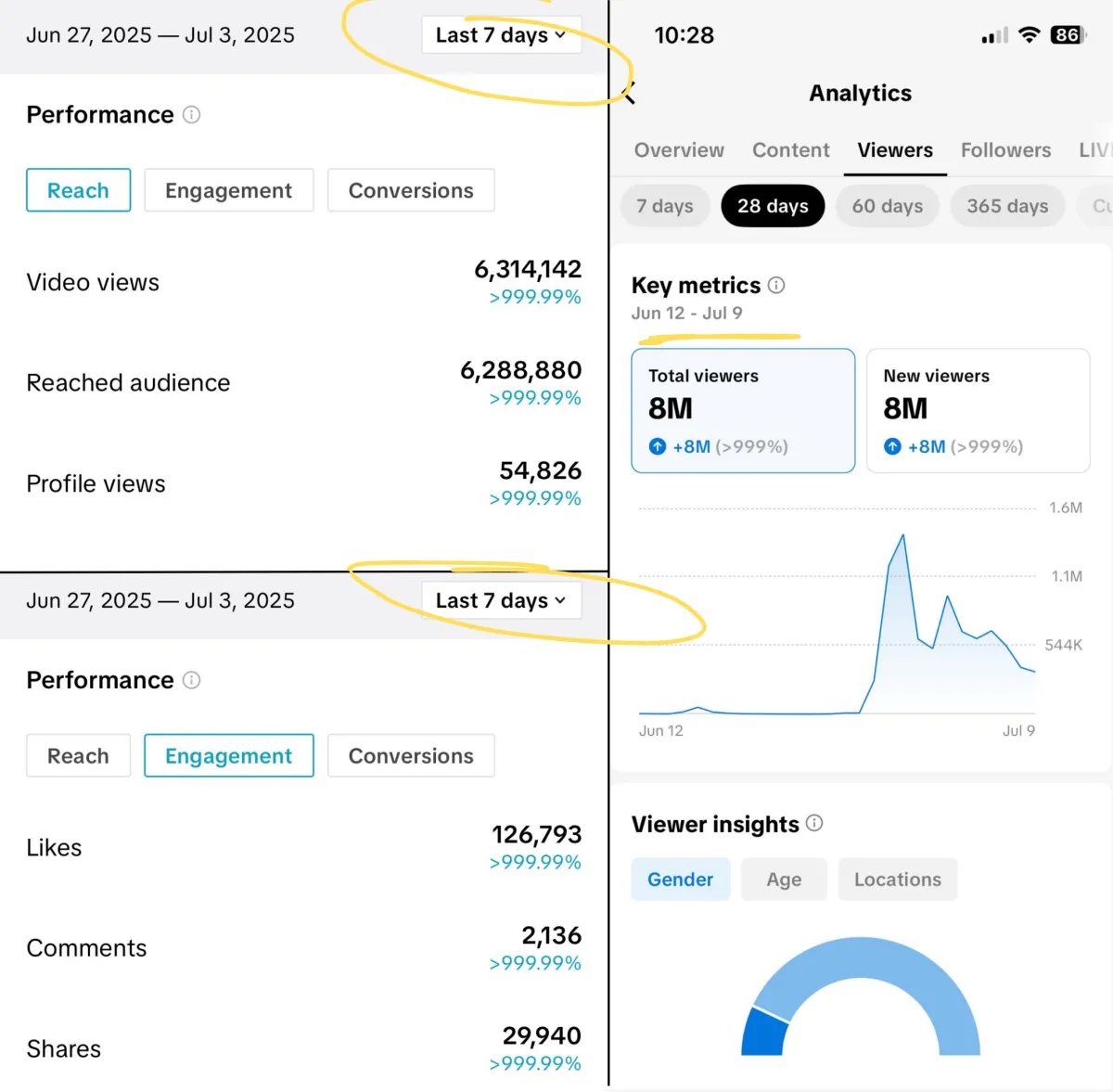The width and height of the screenshot is (1113, 1092).
Task: Click the 1.1M axis label on the chart
Action: (1067, 576)
